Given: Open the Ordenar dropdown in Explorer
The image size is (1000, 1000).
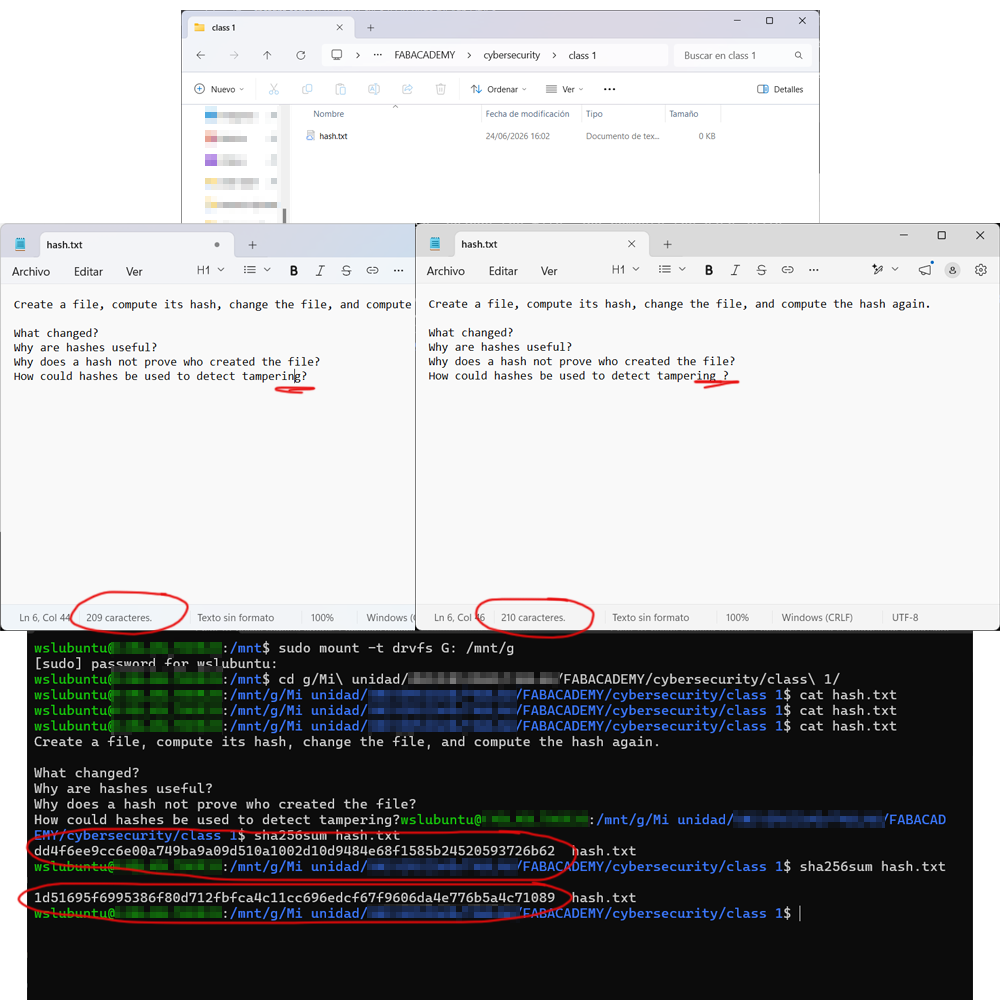Looking at the screenshot, I should click(499, 89).
